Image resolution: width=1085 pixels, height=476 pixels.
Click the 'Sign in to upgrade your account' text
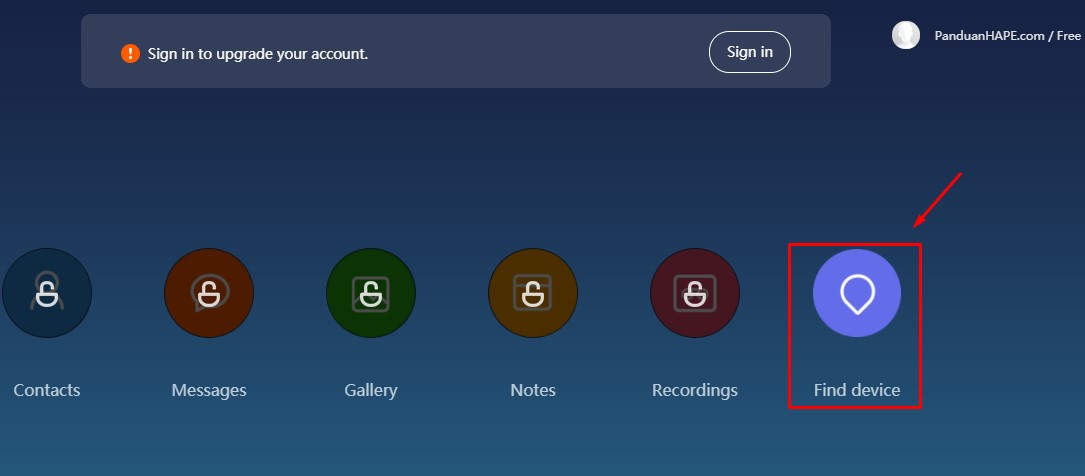click(x=258, y=54)
